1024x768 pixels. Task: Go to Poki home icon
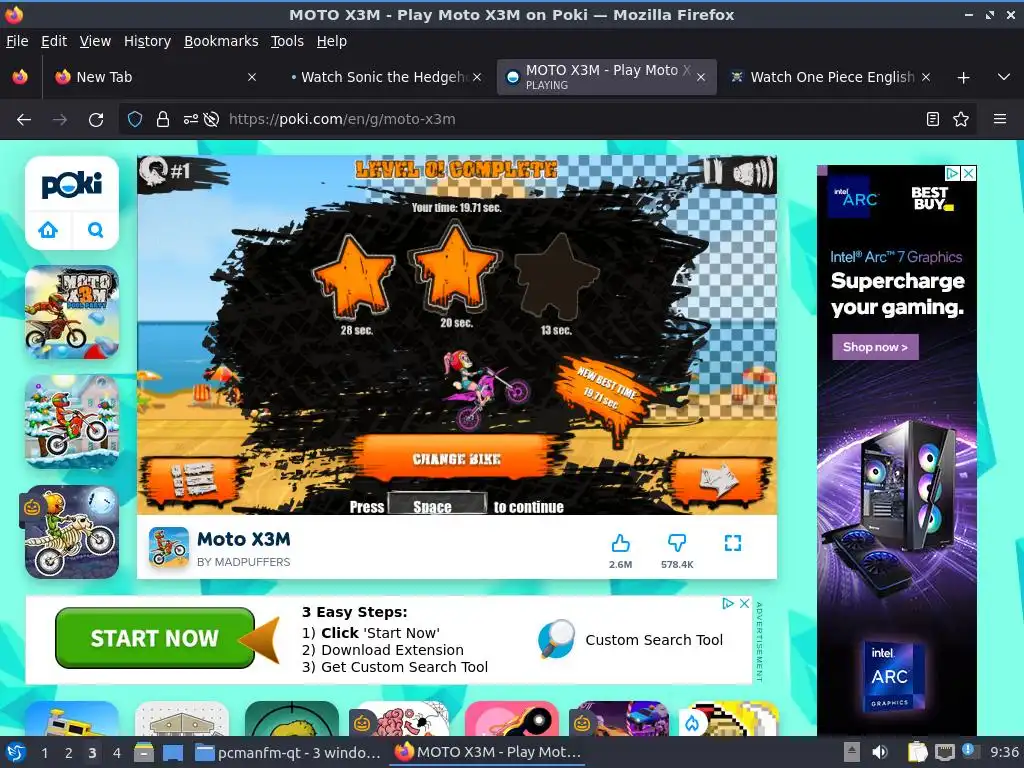pos(48,230)
